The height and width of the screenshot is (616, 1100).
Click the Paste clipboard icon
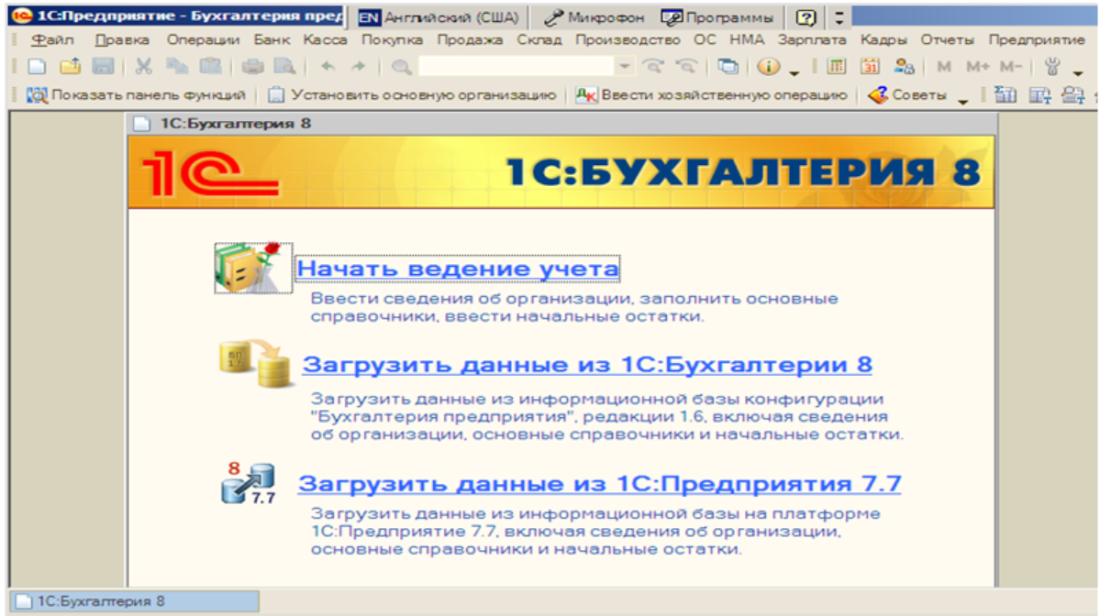tap(210, 67)
